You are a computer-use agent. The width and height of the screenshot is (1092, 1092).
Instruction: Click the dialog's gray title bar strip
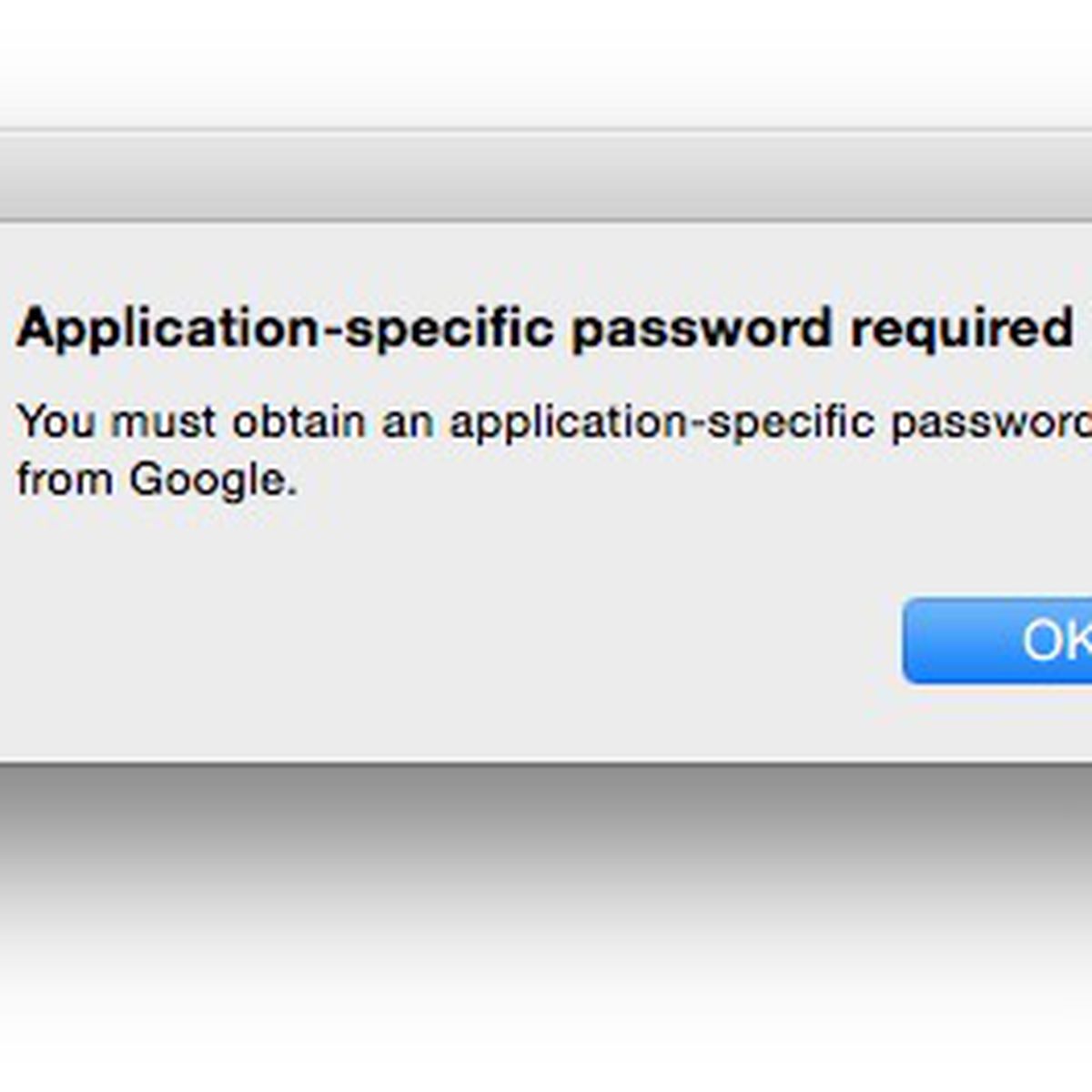(x=546, y=177)
